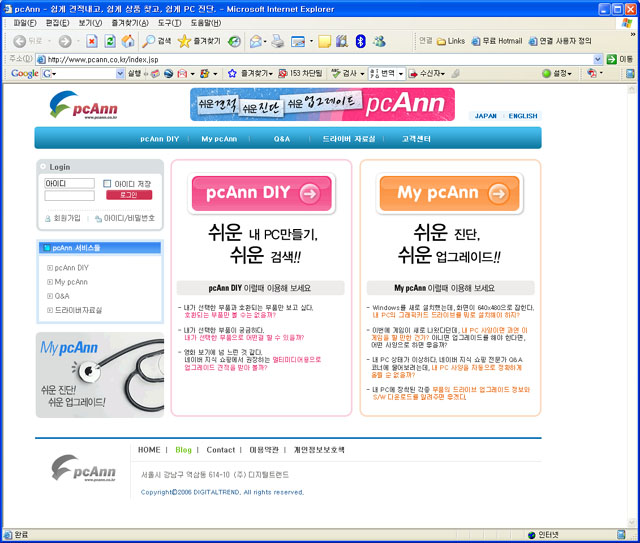Open the Research books icon
This screenshot has height=543, width=640.
tap(342, 41)
